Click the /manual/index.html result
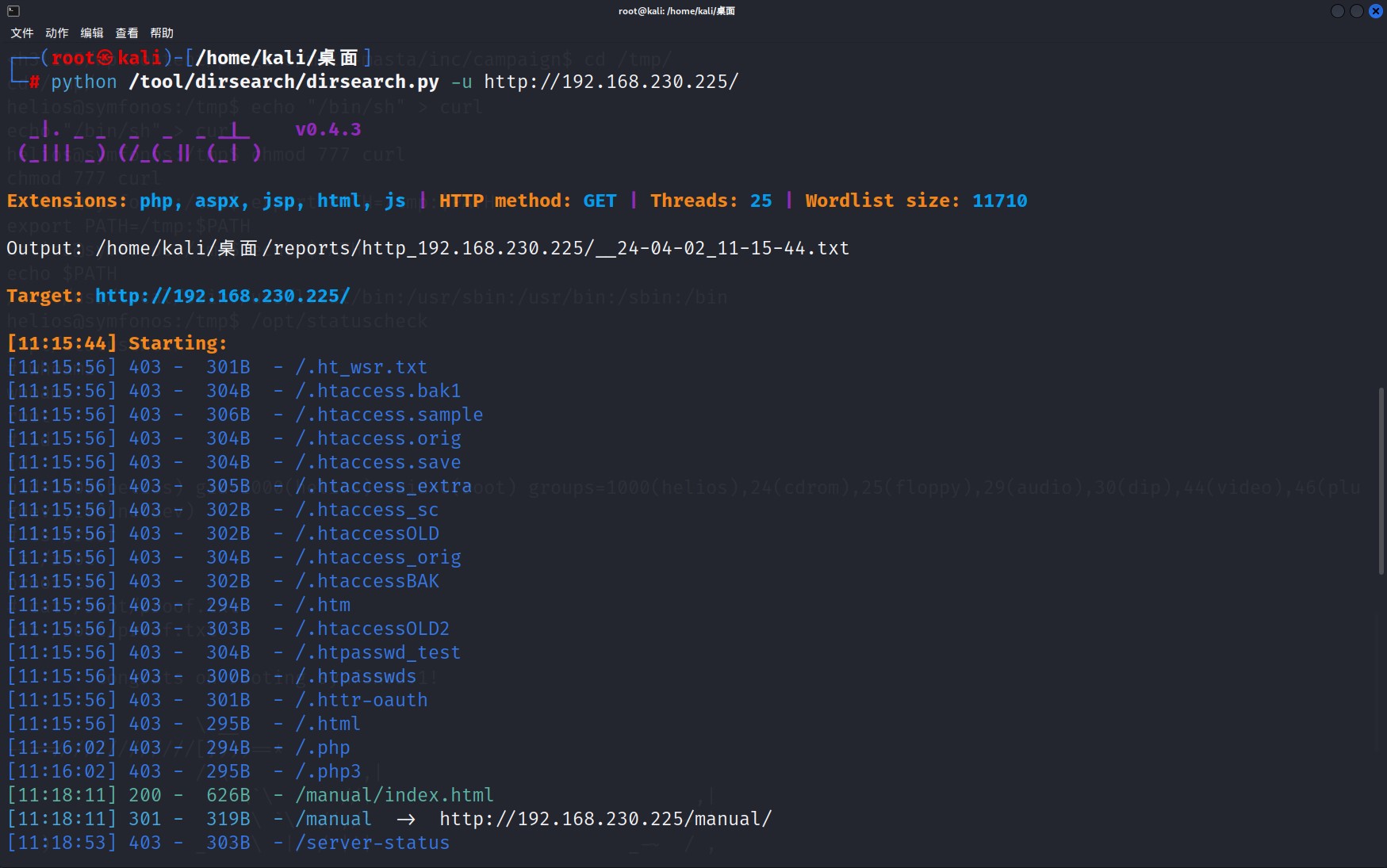The width and height of the screenshot is (1387, 868). click(394, 795)
